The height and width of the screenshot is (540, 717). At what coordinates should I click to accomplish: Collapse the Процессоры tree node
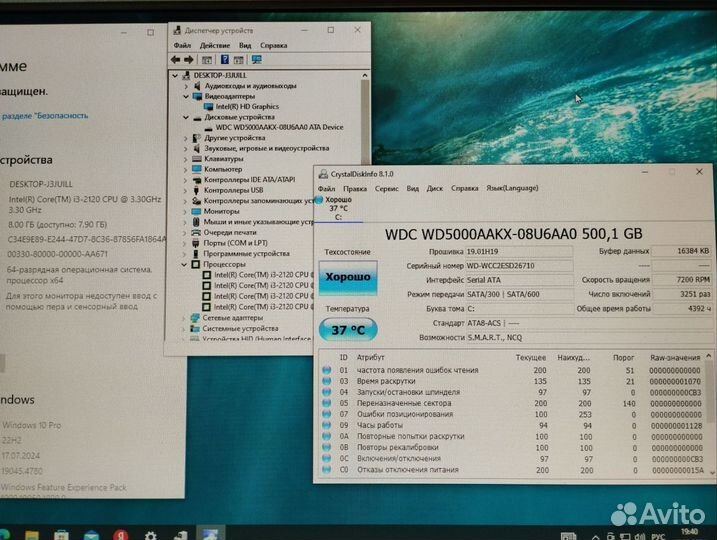(185, 264)
